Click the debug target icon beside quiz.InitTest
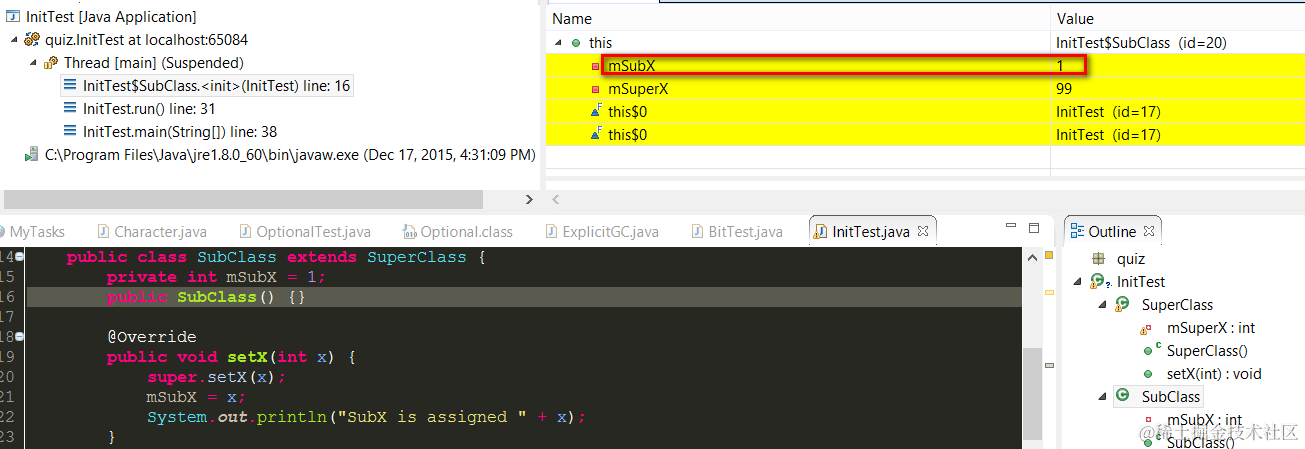This screenshot has height=449, width=1305. [x=32, y=40]
